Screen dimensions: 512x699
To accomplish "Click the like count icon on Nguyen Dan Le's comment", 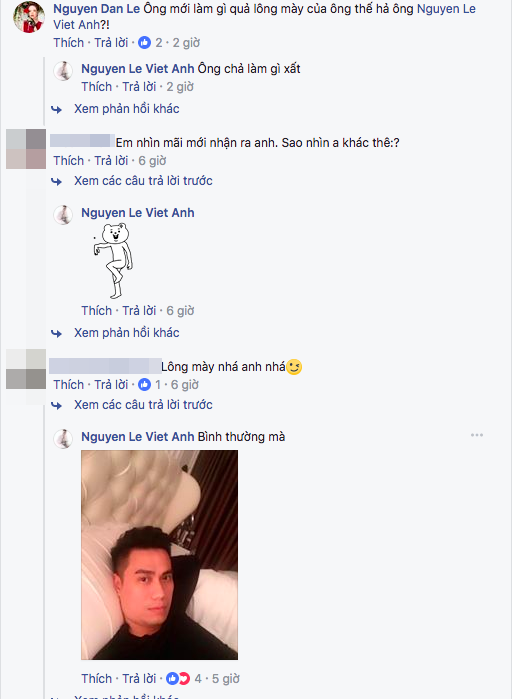I will (x=144, y=43).
